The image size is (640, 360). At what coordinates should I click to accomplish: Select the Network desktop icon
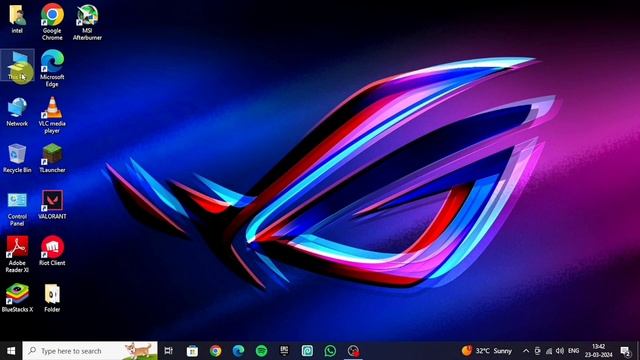coord(17,112)
